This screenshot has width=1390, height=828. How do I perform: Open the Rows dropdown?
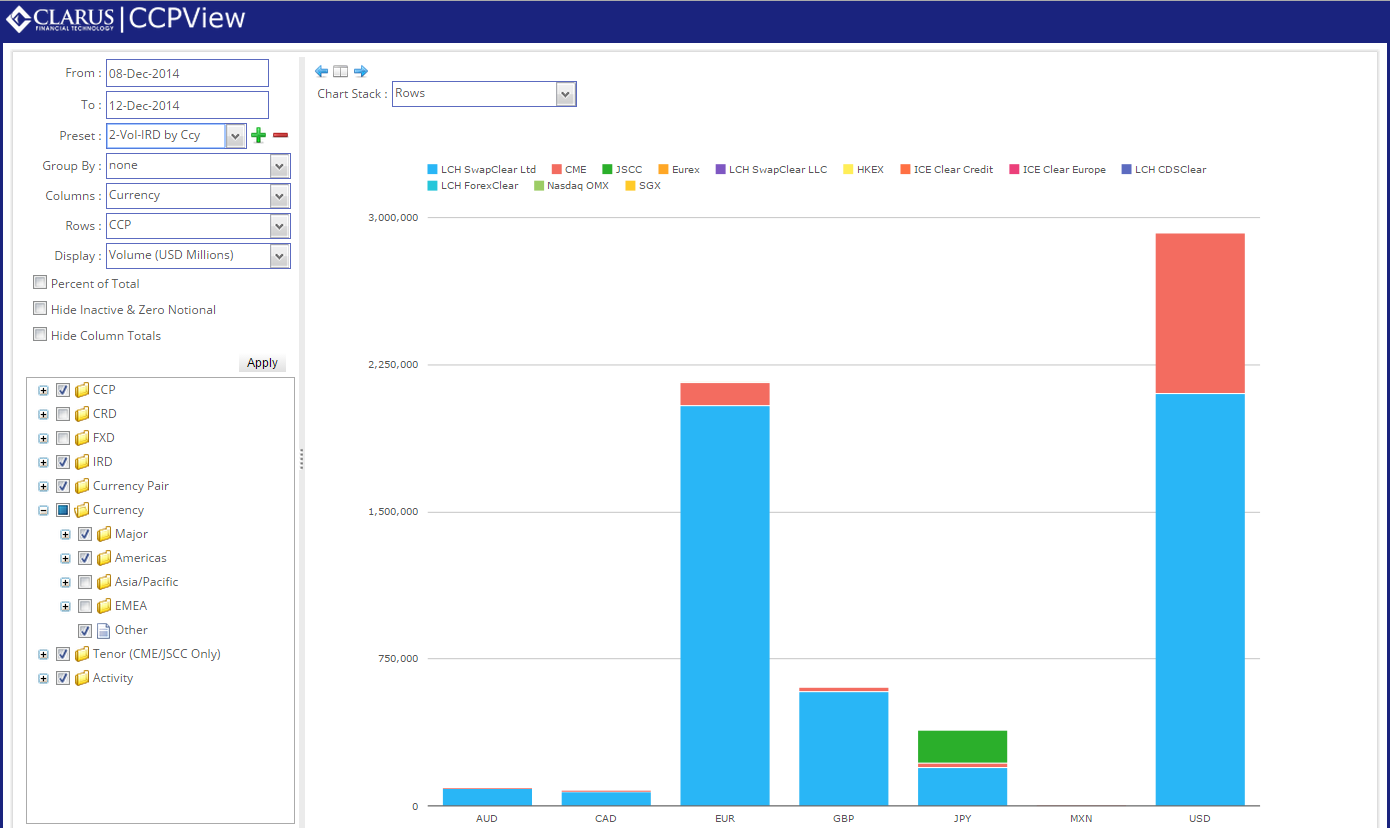tap(280, 226)
